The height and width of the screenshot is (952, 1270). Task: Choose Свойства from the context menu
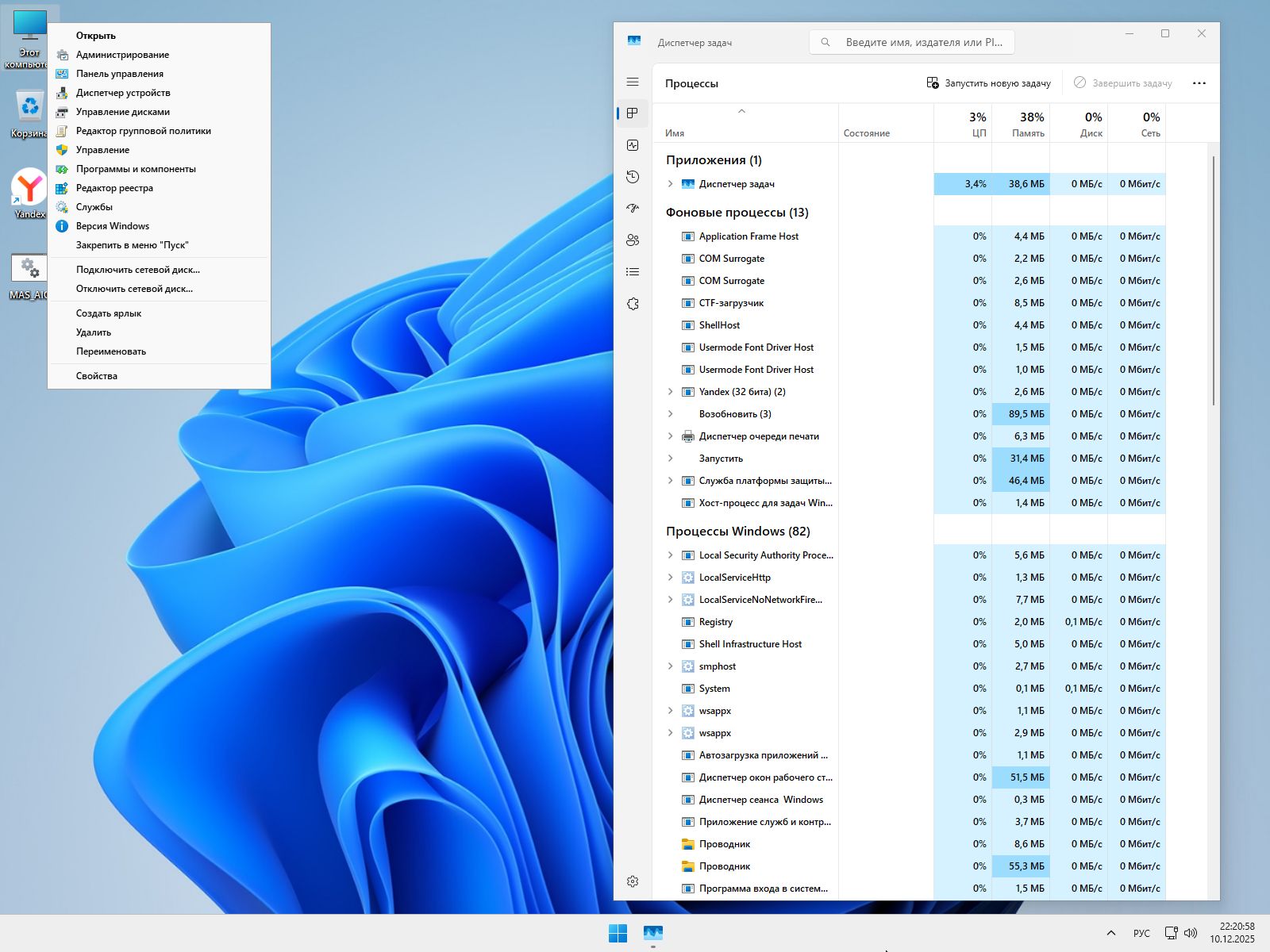(x=97, y=376)
